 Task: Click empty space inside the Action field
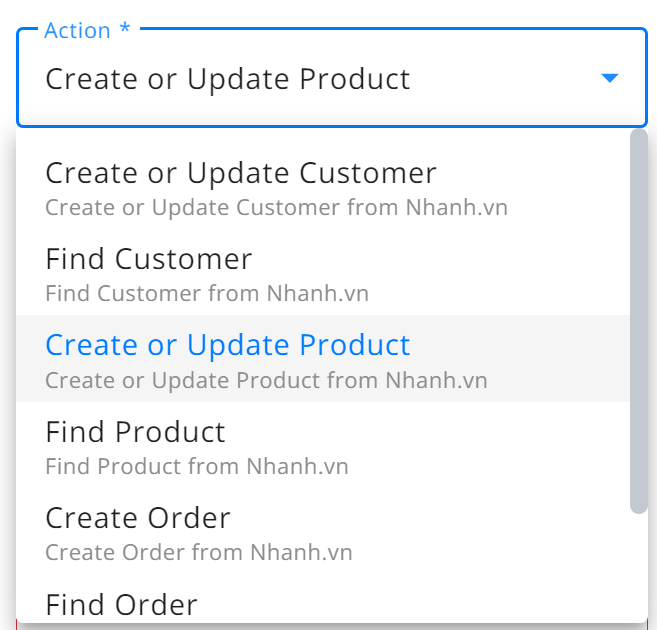pyautogui.click(x=503, y=79)
